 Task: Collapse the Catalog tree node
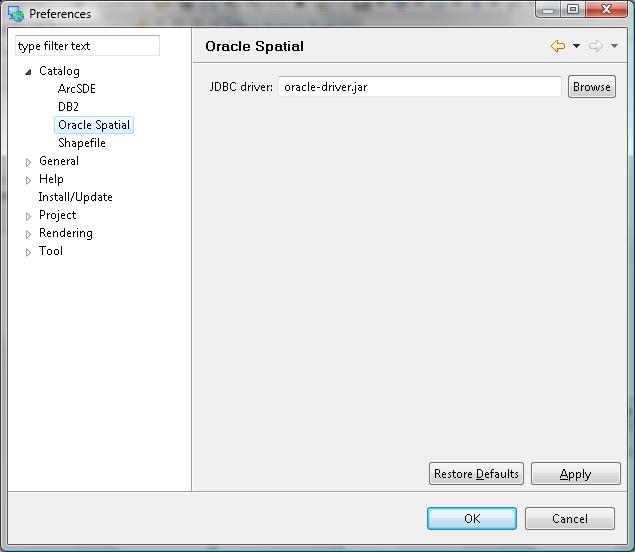[28, 72]
